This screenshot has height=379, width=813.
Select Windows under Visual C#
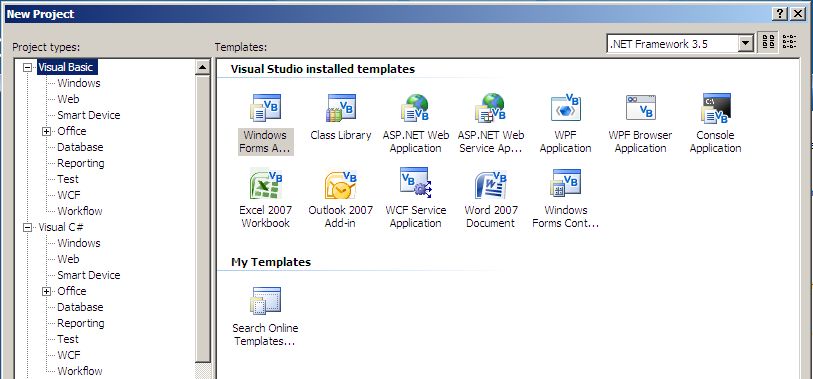coord(79,243)
